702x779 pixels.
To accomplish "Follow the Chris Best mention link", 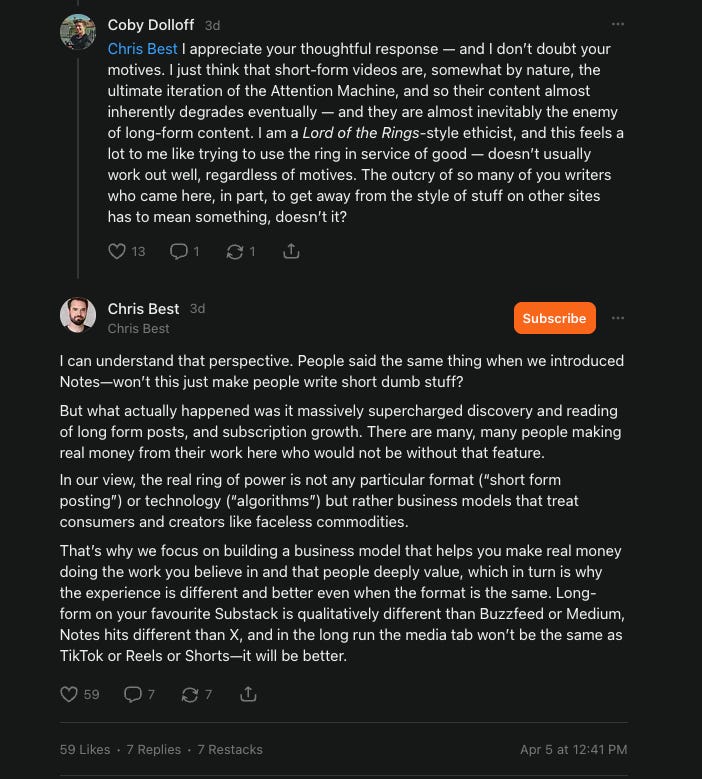I will 142,49.
